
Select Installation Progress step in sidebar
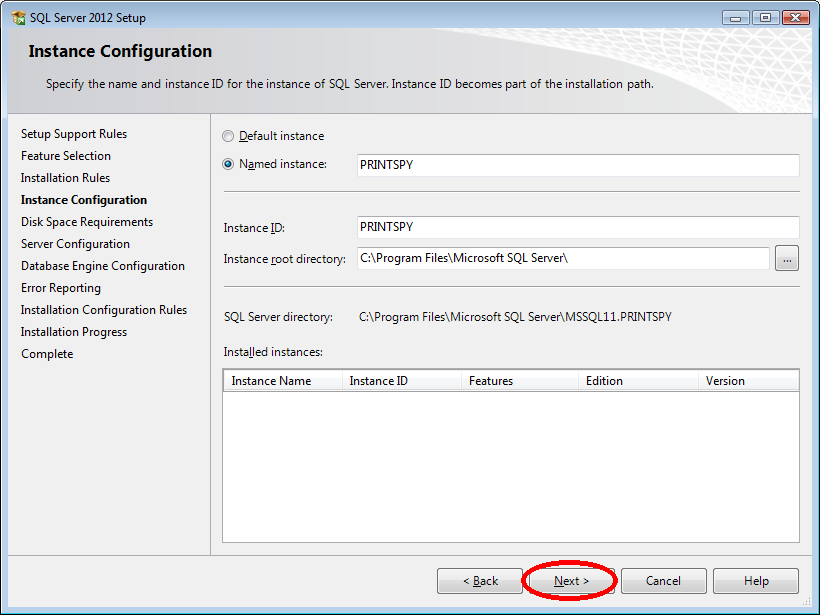74,332
